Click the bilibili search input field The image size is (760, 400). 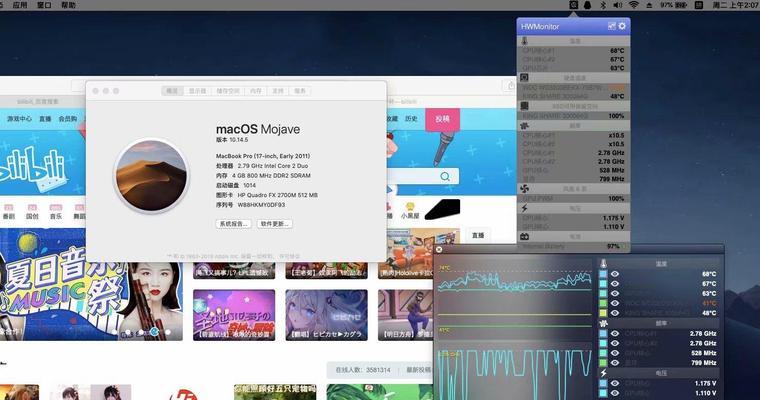pyautogui.click(x=412, y=176)
